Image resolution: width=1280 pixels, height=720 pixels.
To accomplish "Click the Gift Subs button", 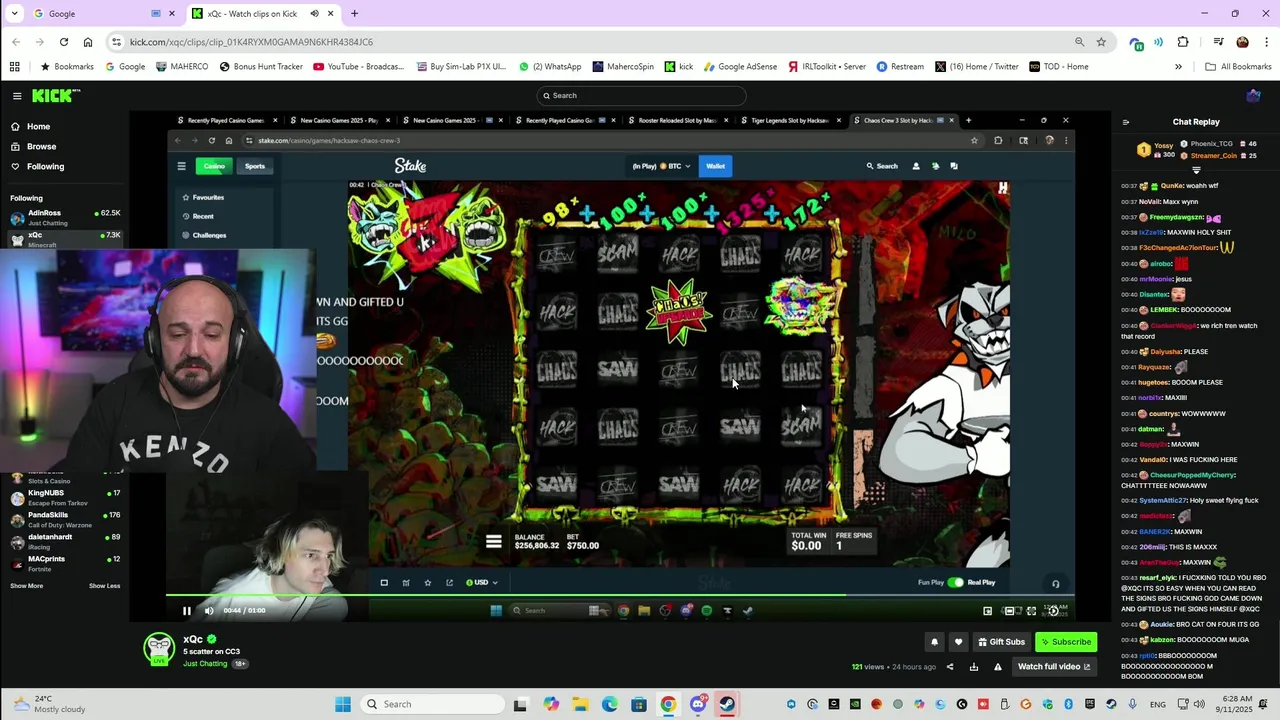I will pyautogui.click(x=1001, y=642).
